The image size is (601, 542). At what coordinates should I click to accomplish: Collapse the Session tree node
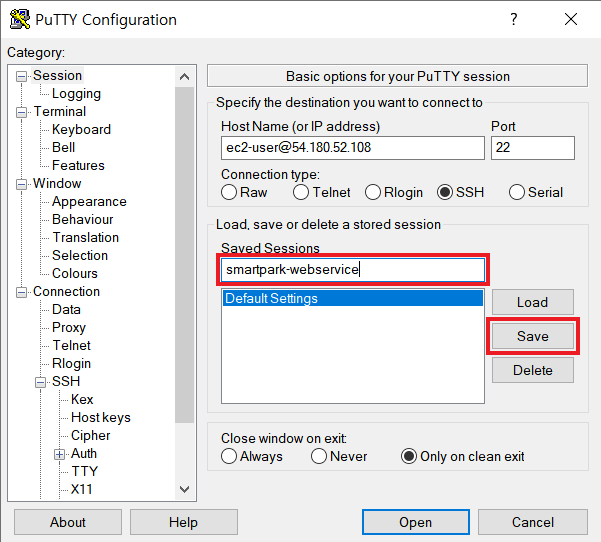click(21, 76)
